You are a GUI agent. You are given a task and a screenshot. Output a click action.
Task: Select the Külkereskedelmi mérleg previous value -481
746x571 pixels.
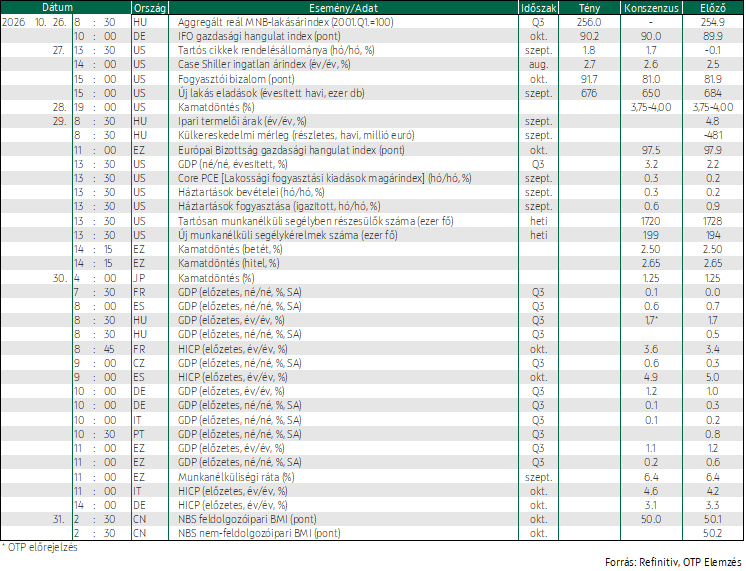click(713, 136)
